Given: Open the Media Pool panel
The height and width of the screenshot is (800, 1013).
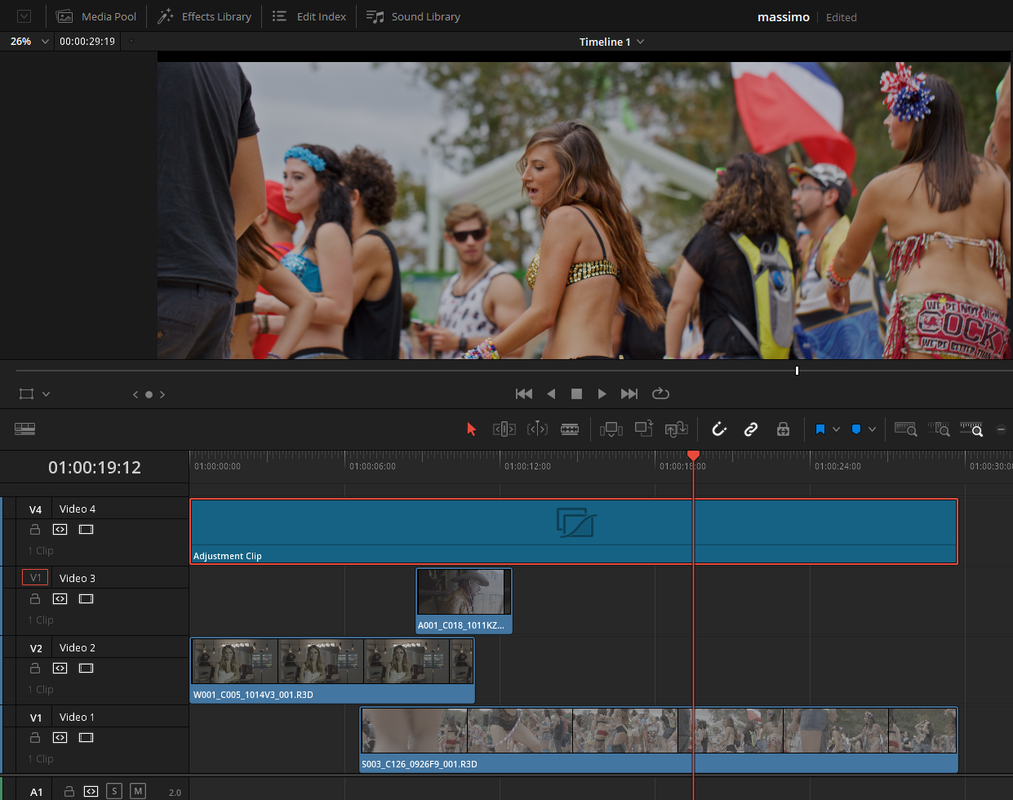Looking at the screenshot, I should pos(96,16).
